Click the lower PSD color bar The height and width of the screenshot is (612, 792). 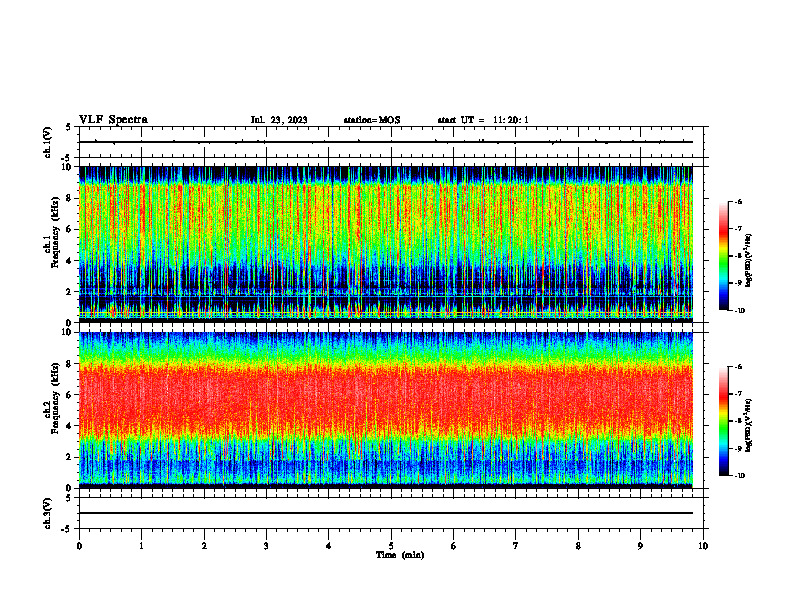[724, 421]
